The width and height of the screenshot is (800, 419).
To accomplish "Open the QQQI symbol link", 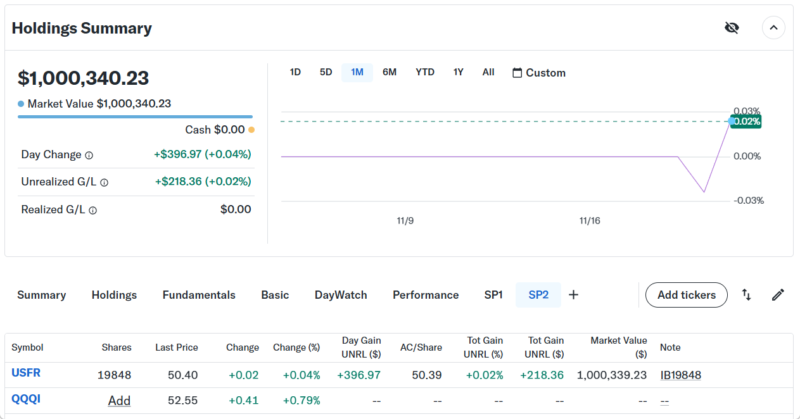I will [26, 399].
